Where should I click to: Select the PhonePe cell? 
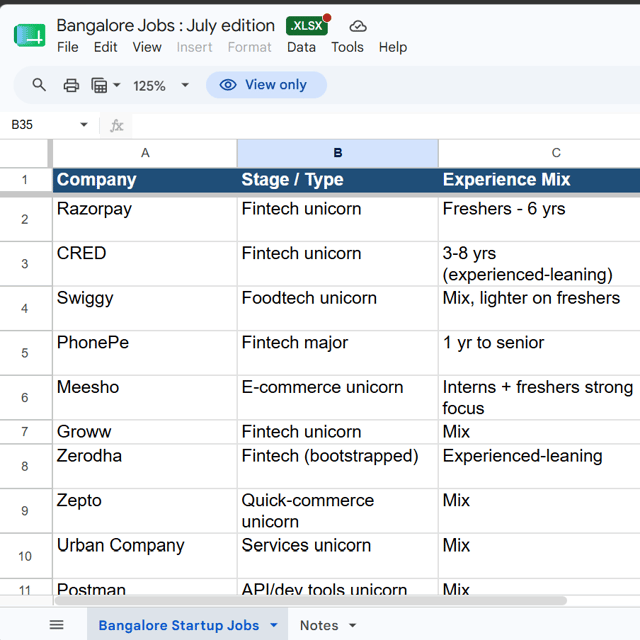pos(145,353)
